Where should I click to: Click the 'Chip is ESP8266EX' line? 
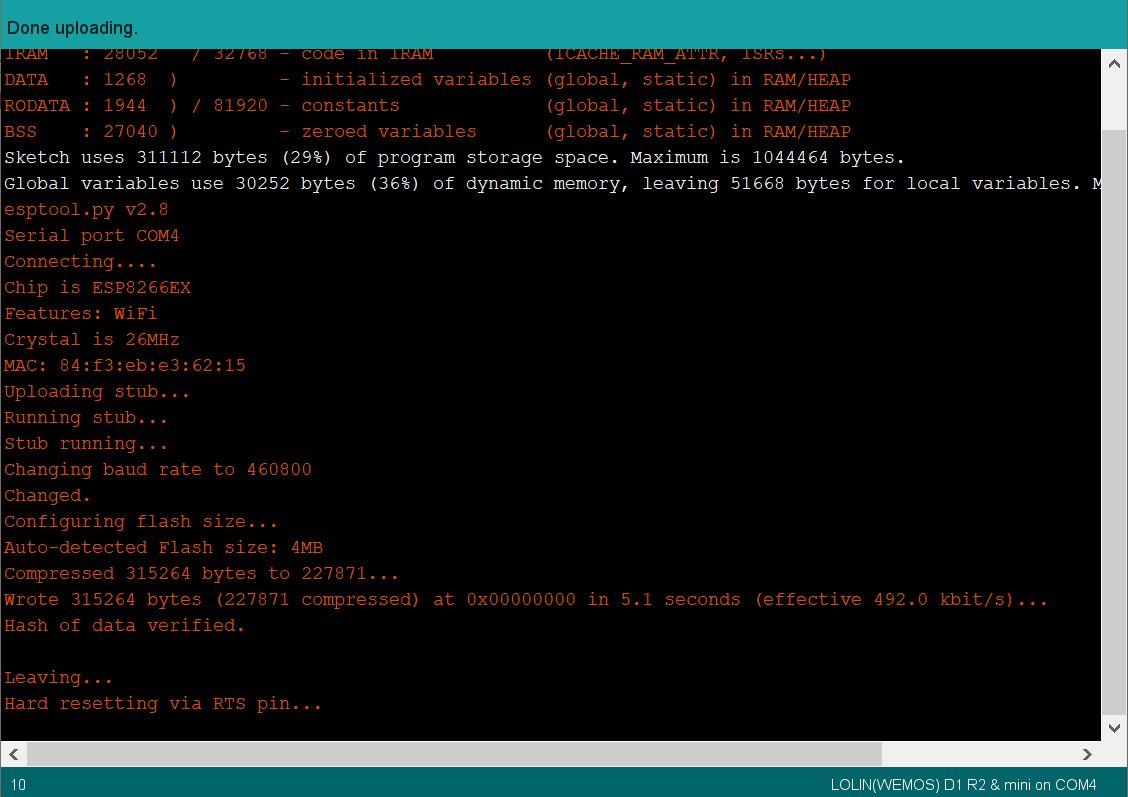pyautogui.click(x=96, y=287)
